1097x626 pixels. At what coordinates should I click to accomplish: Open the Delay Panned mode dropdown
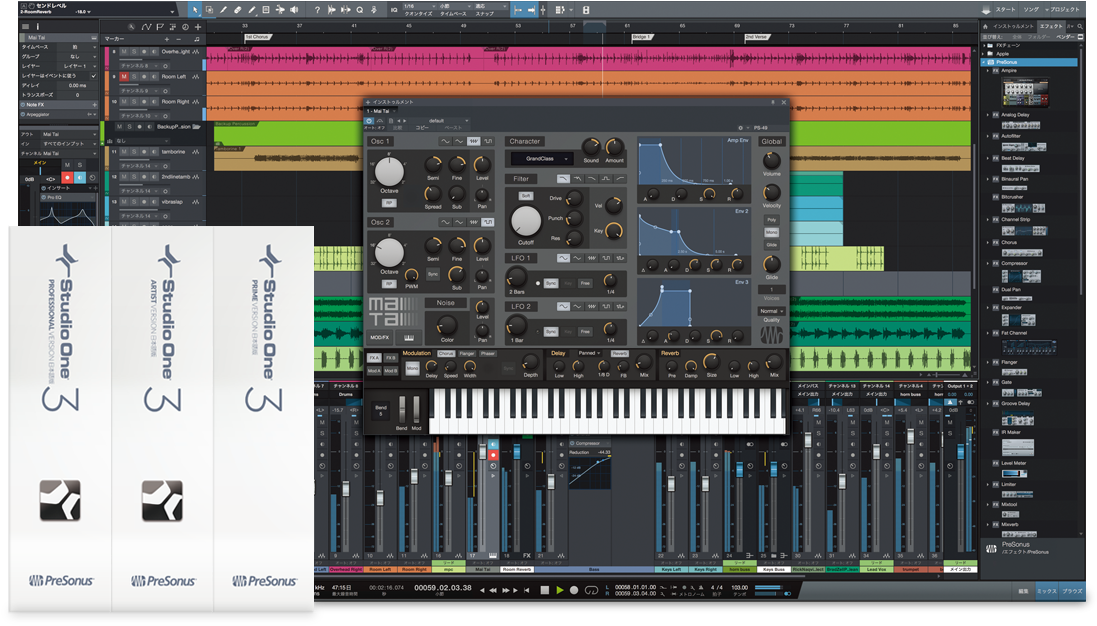click(x=589, y=353)
